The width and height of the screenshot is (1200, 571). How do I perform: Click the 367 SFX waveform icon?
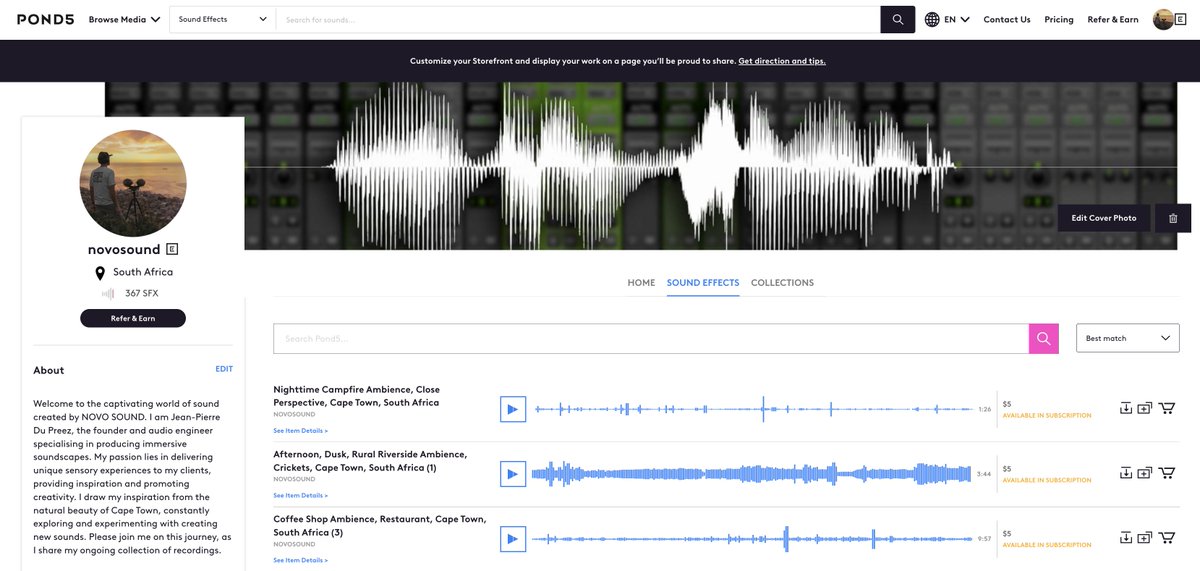(x=108, y=294)
